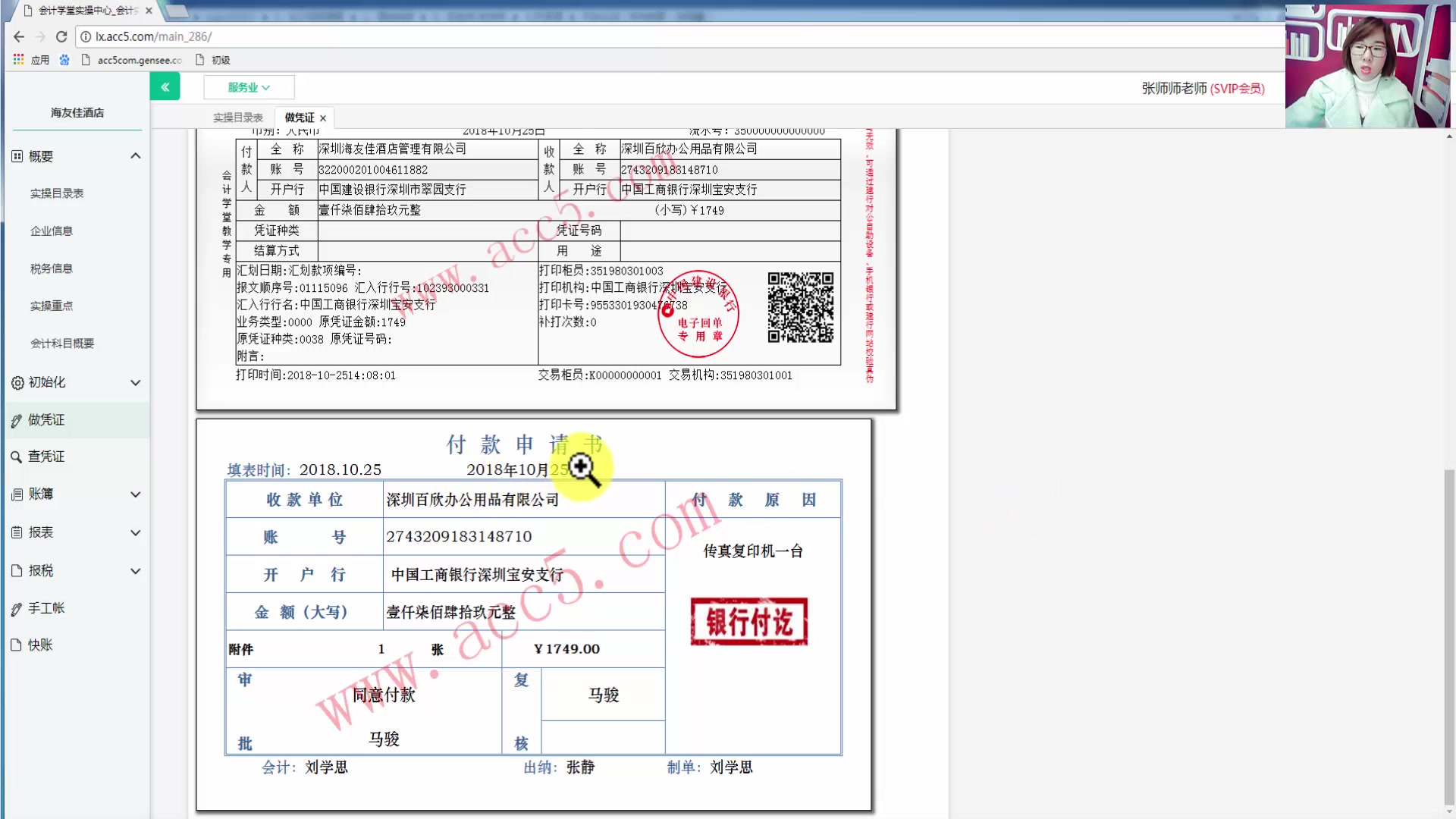Click the browser address bar URL

[153, 36]
